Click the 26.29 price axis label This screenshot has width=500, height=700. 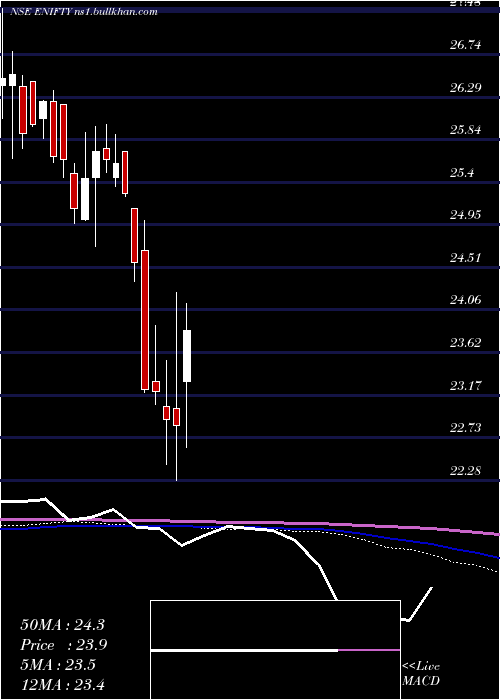tap(466, 88)
